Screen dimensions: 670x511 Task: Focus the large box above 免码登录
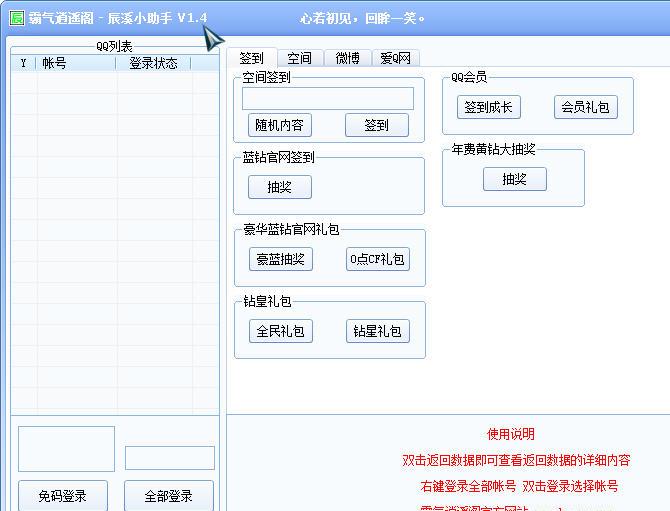[66, 449]
